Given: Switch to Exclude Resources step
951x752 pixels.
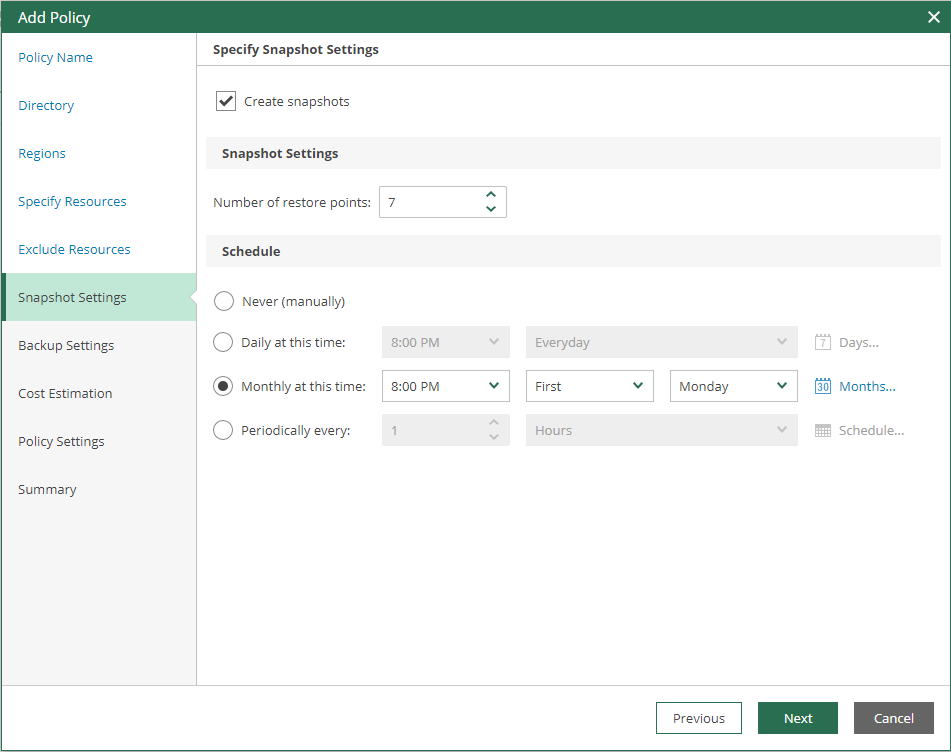Looking at the screenshot, I should (x=74, y=249).
